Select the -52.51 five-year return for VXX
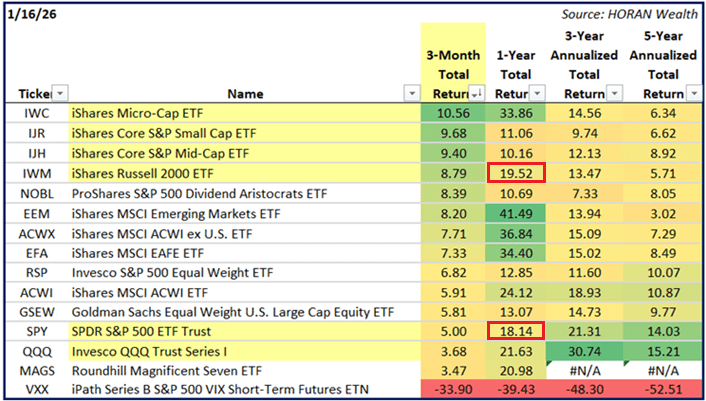The height and width of the screenshot is (401, 706). tap(663, 389)
